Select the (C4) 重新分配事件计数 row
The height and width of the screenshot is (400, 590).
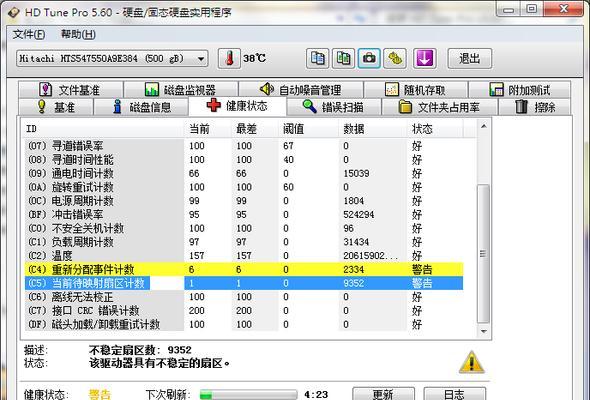[244, 269]
